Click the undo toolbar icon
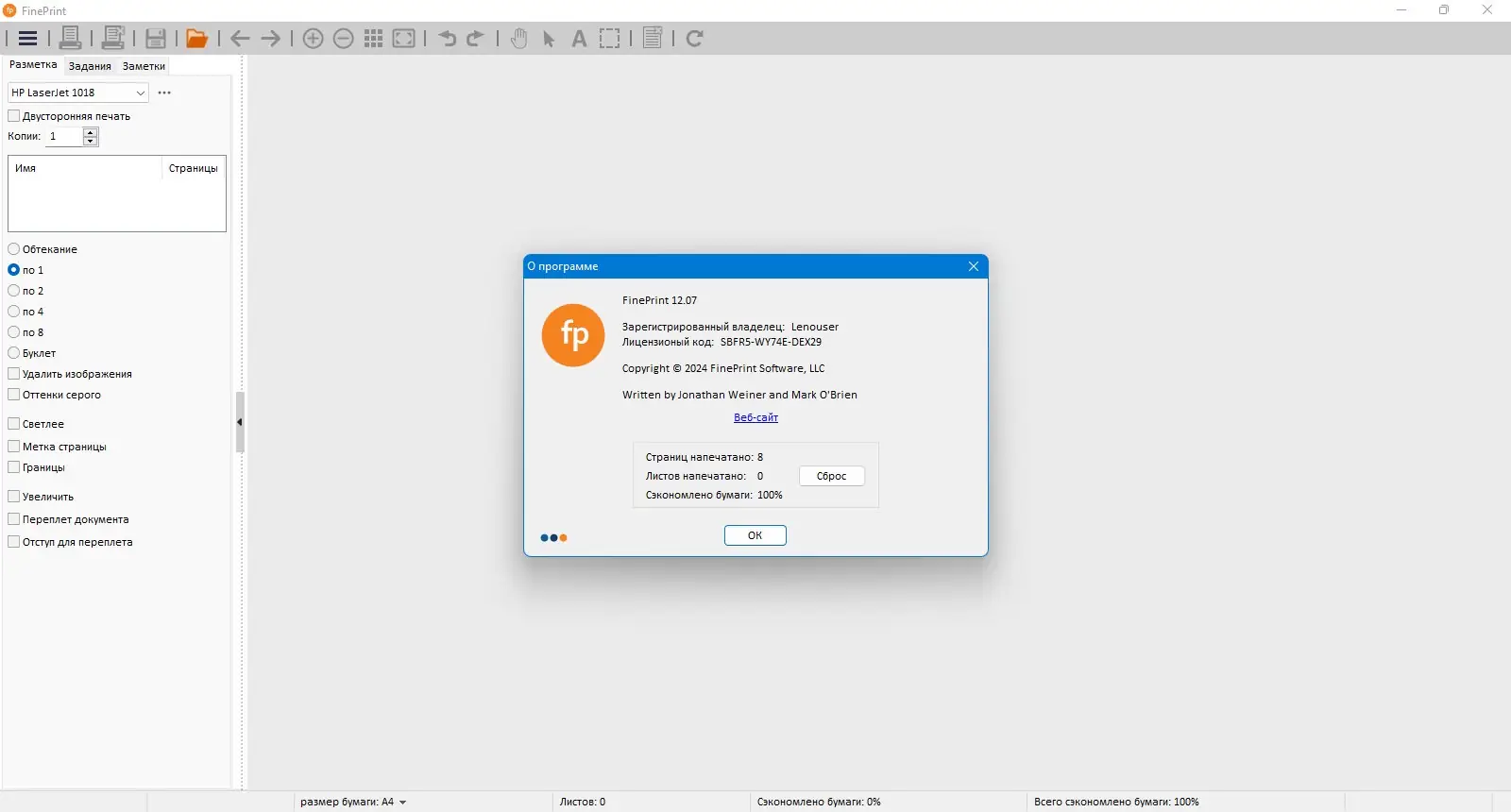The height and width of the screenshot is (812, 1511). click(x=448, y=39)
